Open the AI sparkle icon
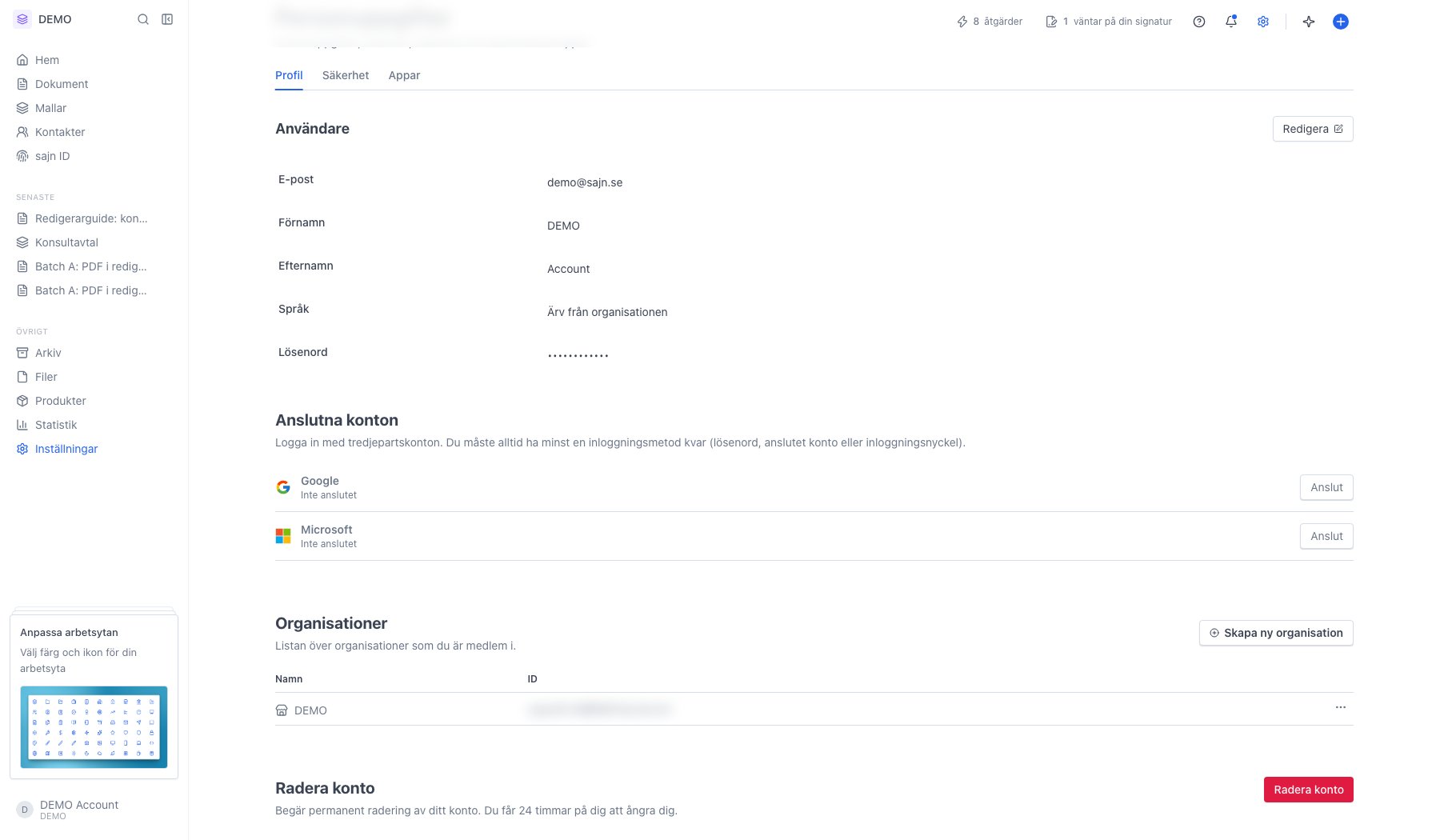1440x840 pixels. pyautogui.click(x=1309, y=22)
